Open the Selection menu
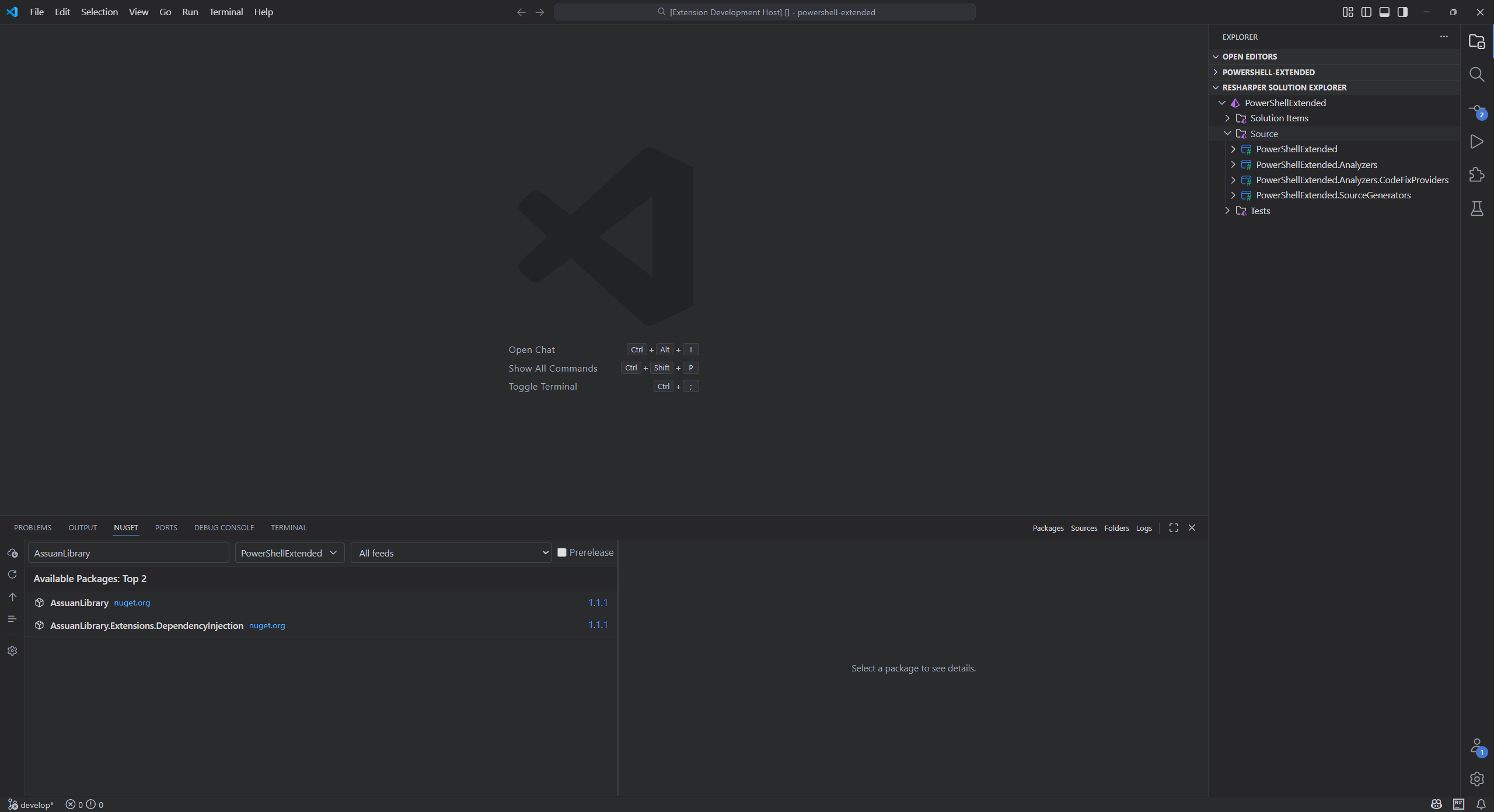 (x=99, y=12)
